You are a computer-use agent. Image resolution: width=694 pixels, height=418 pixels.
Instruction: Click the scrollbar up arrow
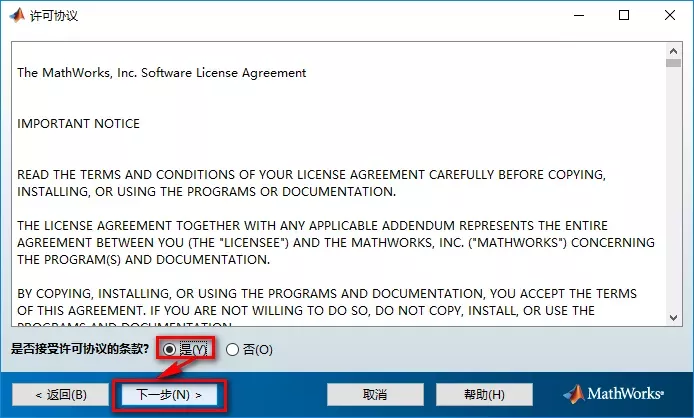673,49
